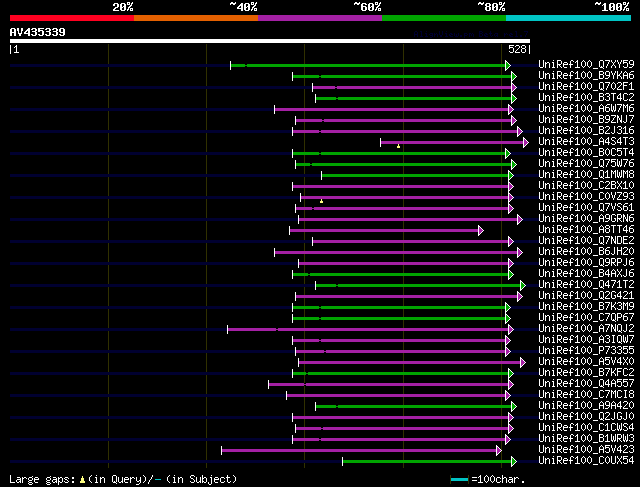Click yellow gap marker under C0VZ93 bar

pyautogui.click(x=322, y=201)
